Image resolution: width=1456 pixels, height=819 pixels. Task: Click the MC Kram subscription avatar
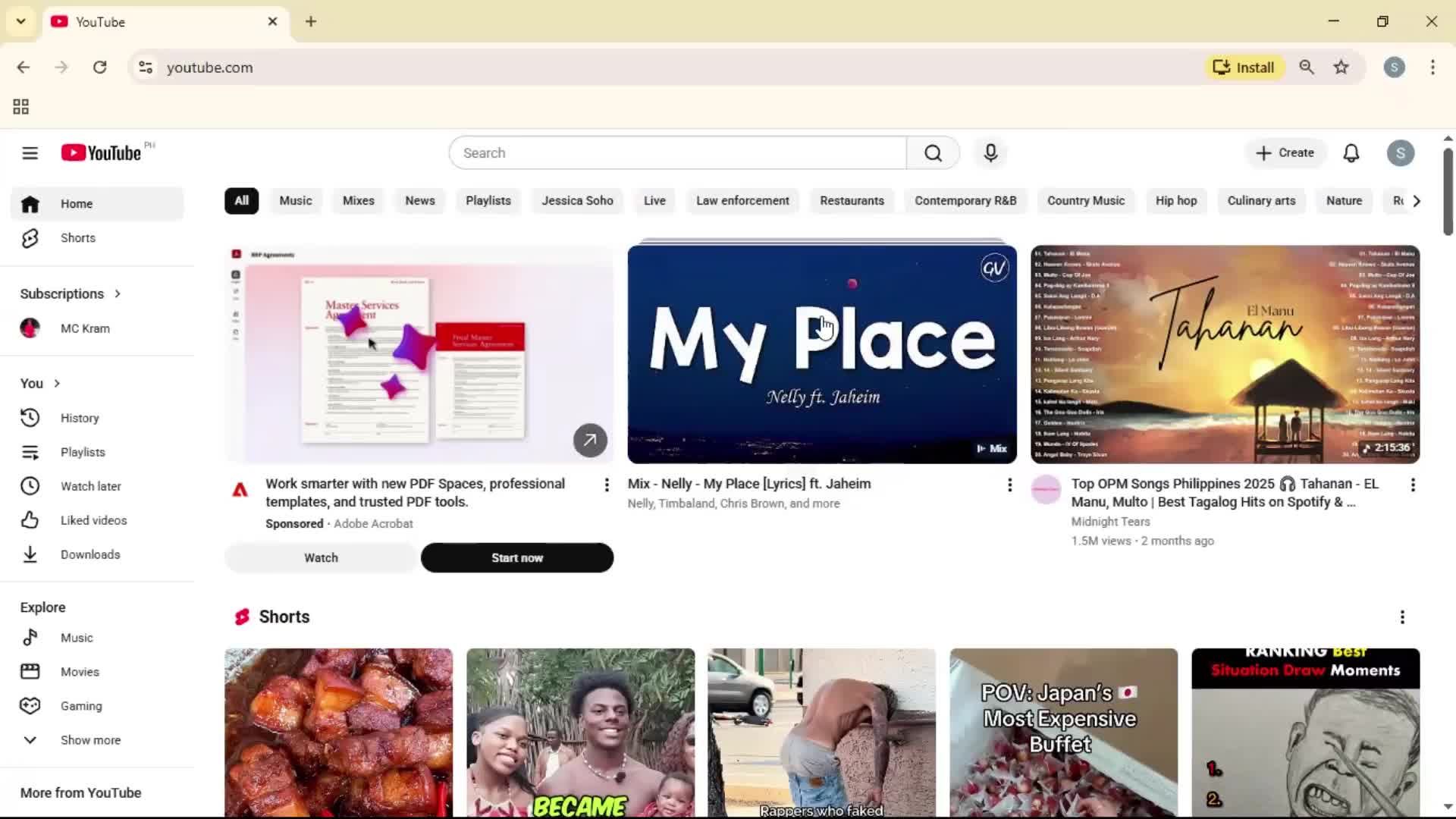(x=30, y=328)
